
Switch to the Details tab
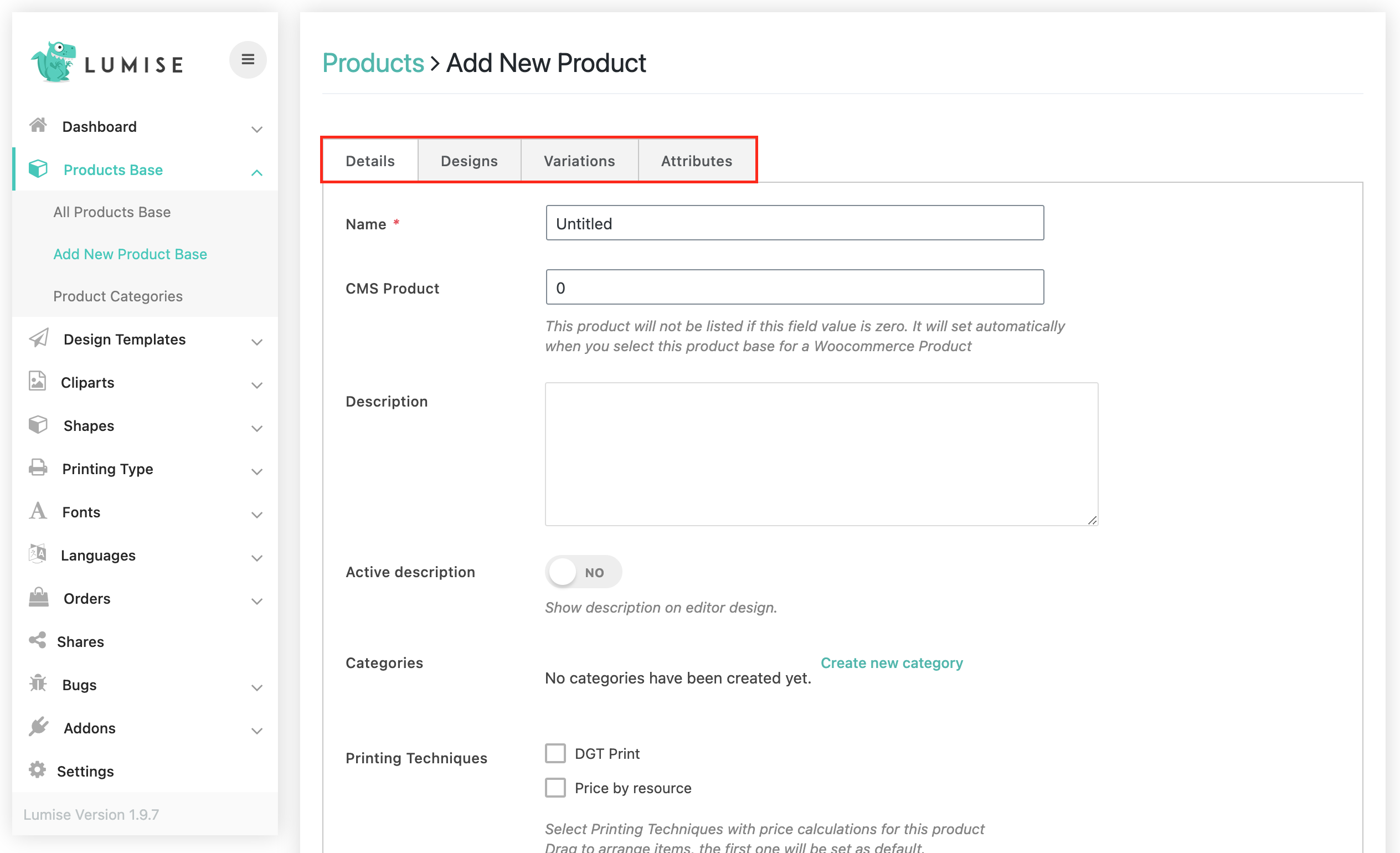(370, 161)
